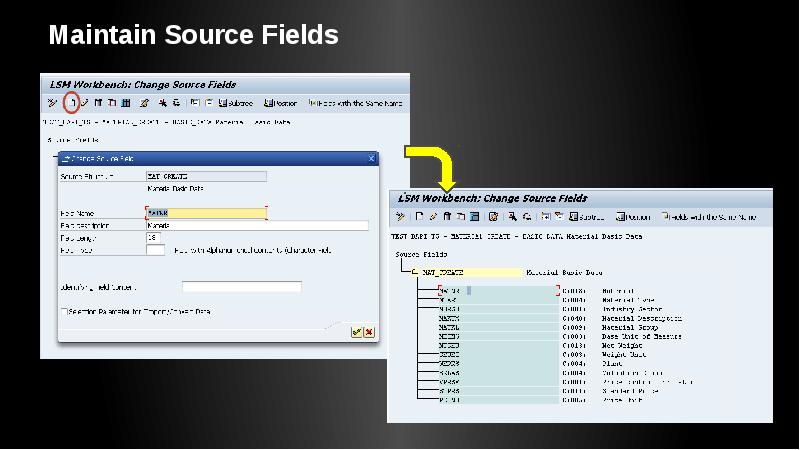Select the field row labeled Material Group

(549, 328)
